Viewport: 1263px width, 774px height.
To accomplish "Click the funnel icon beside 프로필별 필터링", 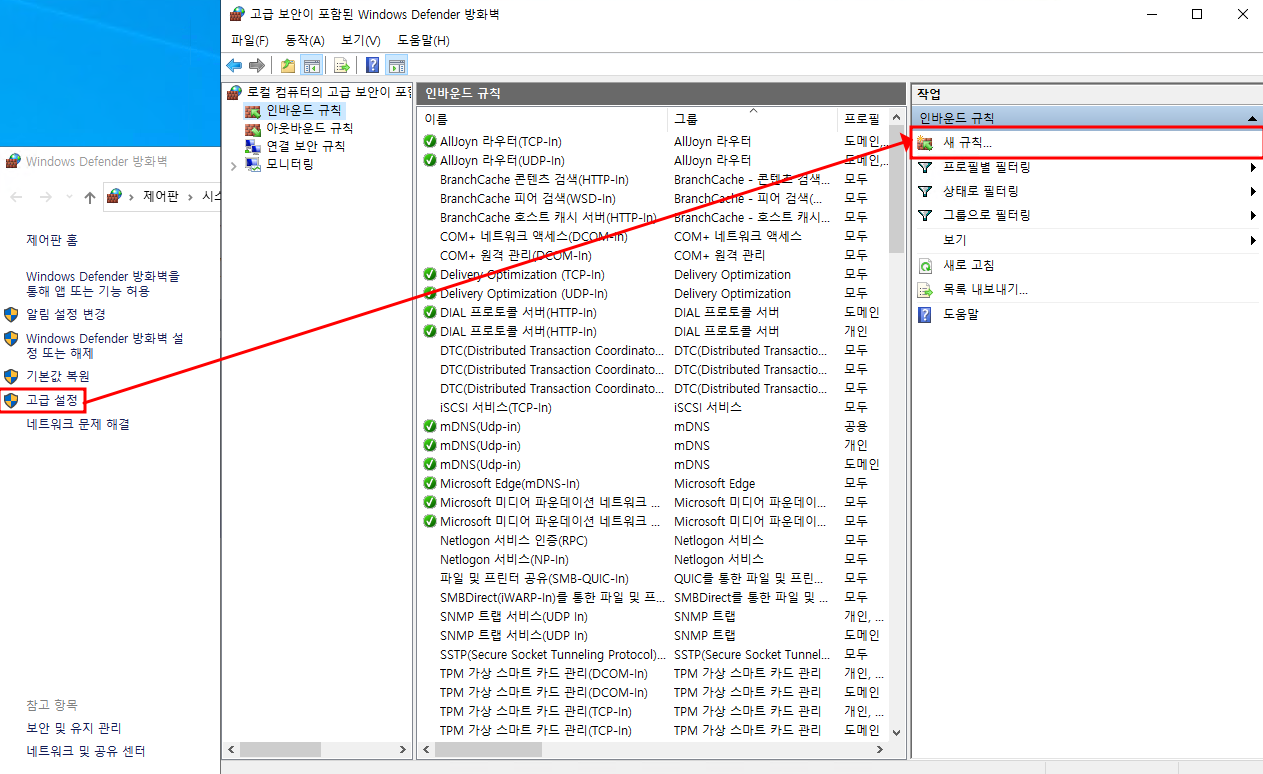I will pos(925,167).
